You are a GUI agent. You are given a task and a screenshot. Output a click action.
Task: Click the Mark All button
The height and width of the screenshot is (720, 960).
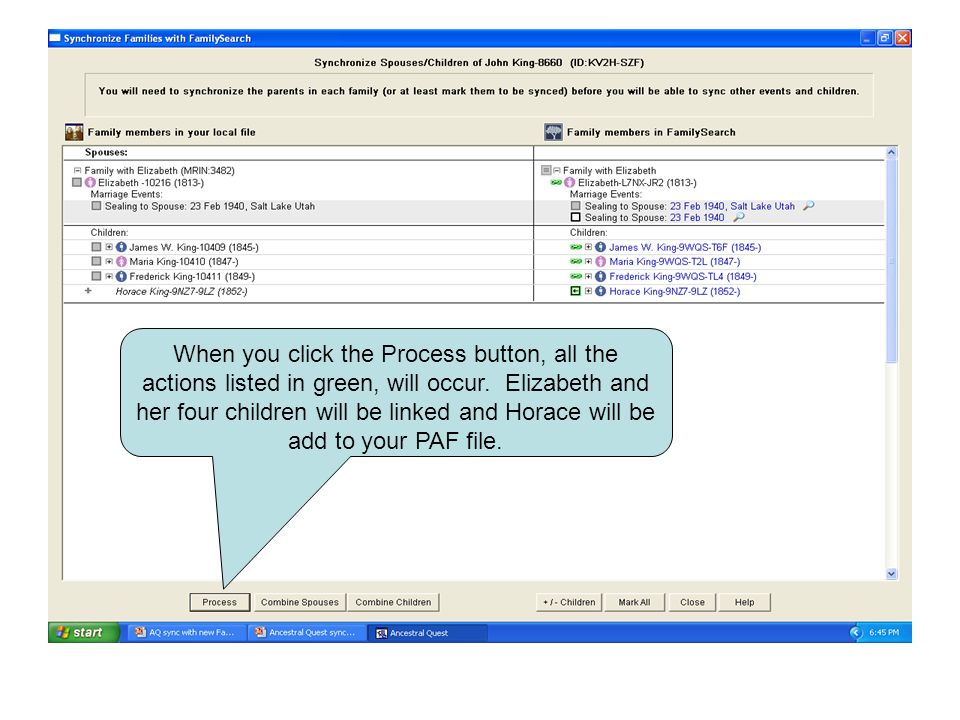(x=635, y=602)
